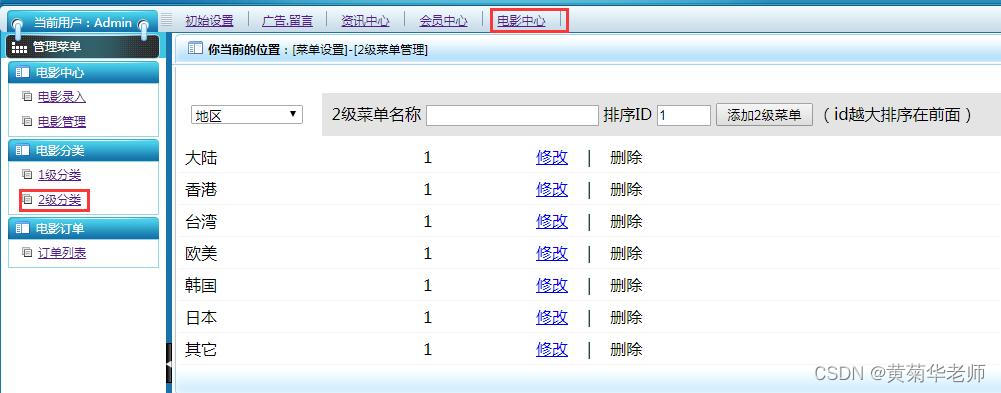Click the 管理菜单 grid icon
This screenshot has width=1001, height=393.
20,47
